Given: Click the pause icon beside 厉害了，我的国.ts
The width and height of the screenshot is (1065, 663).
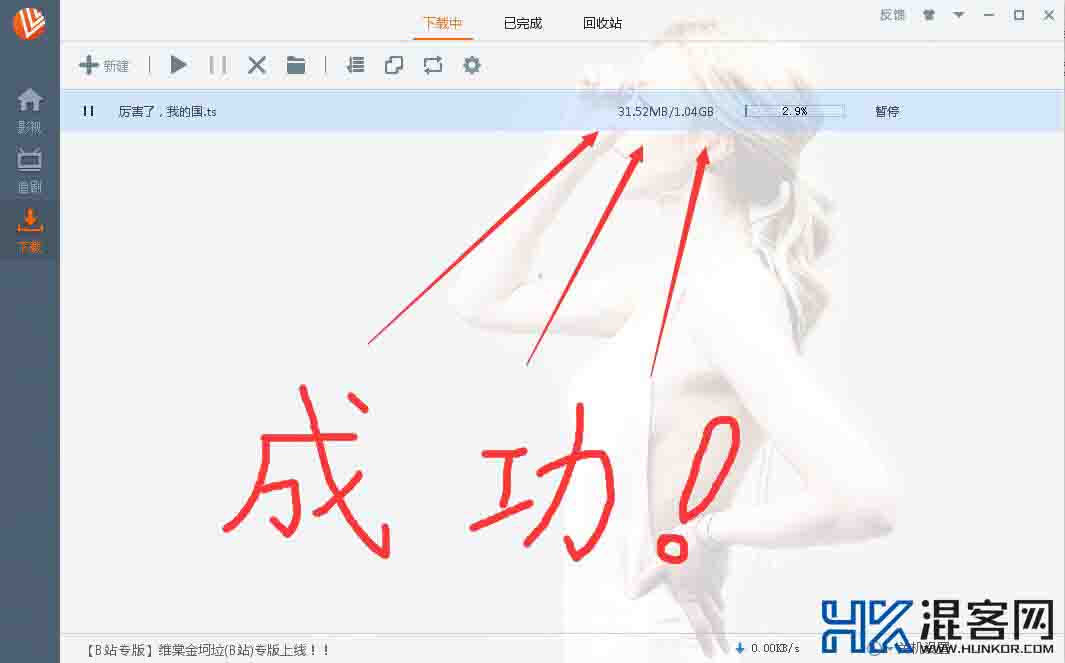Looking at the screenshot, I should click(88, 111).
